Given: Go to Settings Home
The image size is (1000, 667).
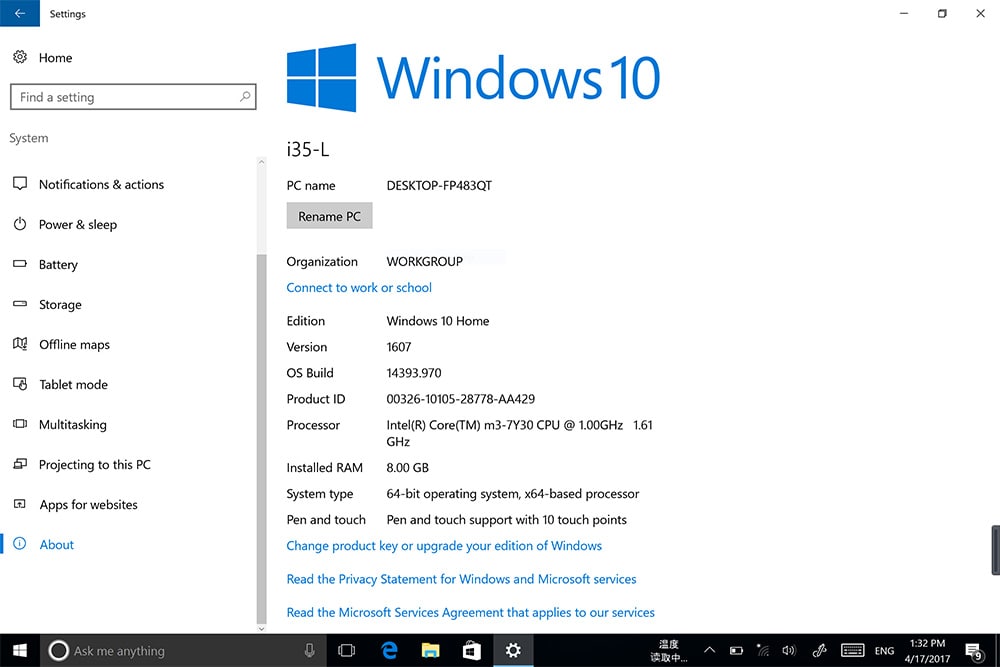Looking at the screenshot, I should tap(55, 57).
